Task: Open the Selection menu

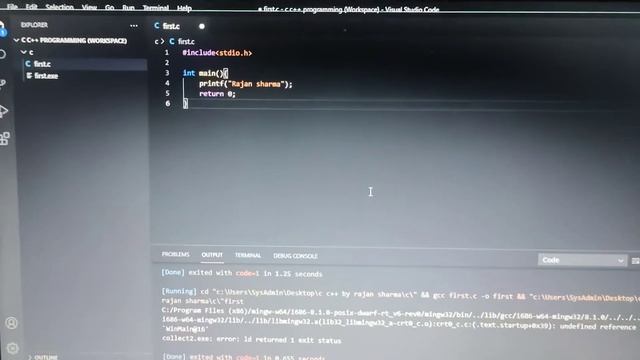Action: [x=60, y=7]
